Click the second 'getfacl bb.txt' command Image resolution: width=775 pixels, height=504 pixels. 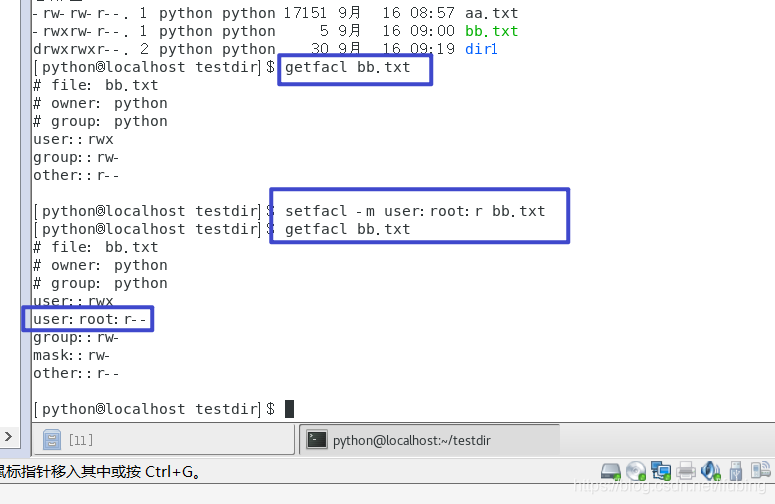[347, 229]
